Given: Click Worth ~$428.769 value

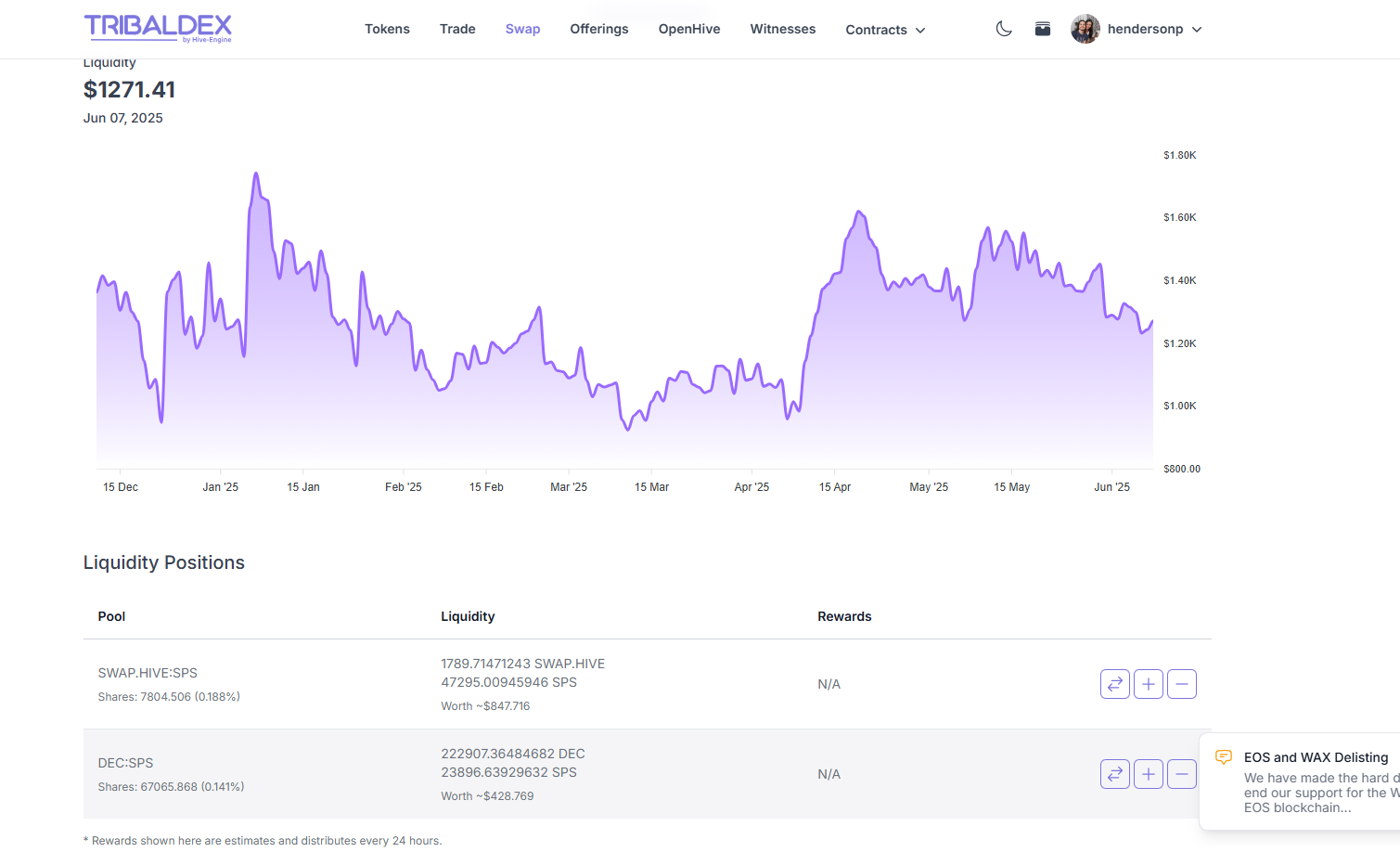Looking at the screenshot, I should [487, 796].
